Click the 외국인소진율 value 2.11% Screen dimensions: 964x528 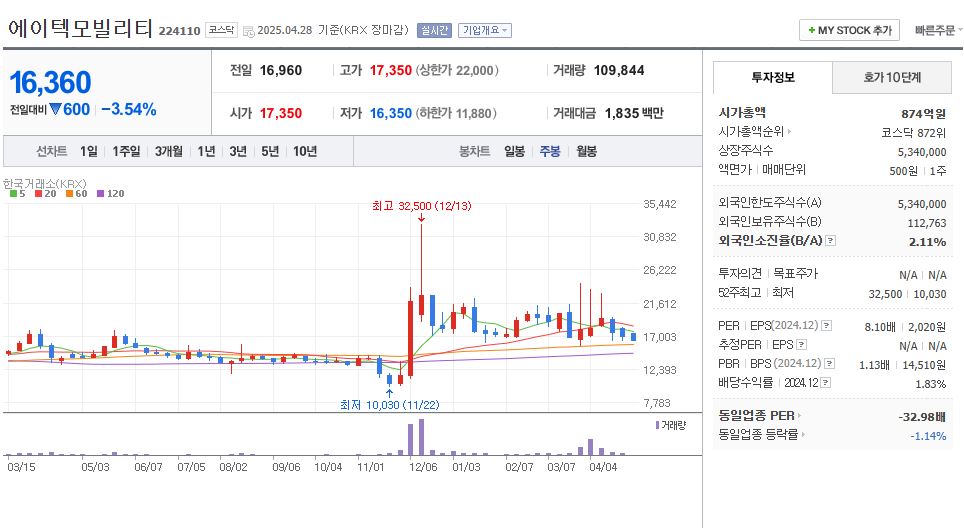point(928,242)
